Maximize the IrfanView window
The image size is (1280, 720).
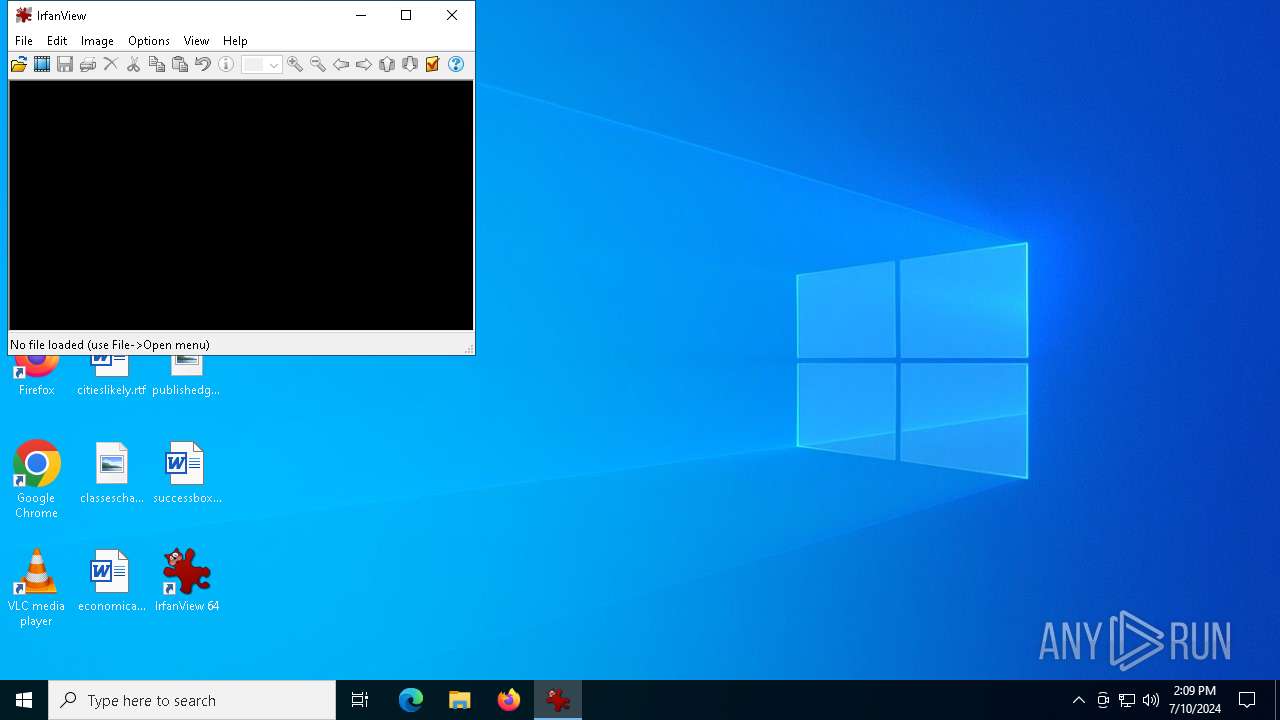[x=406, y=15]
